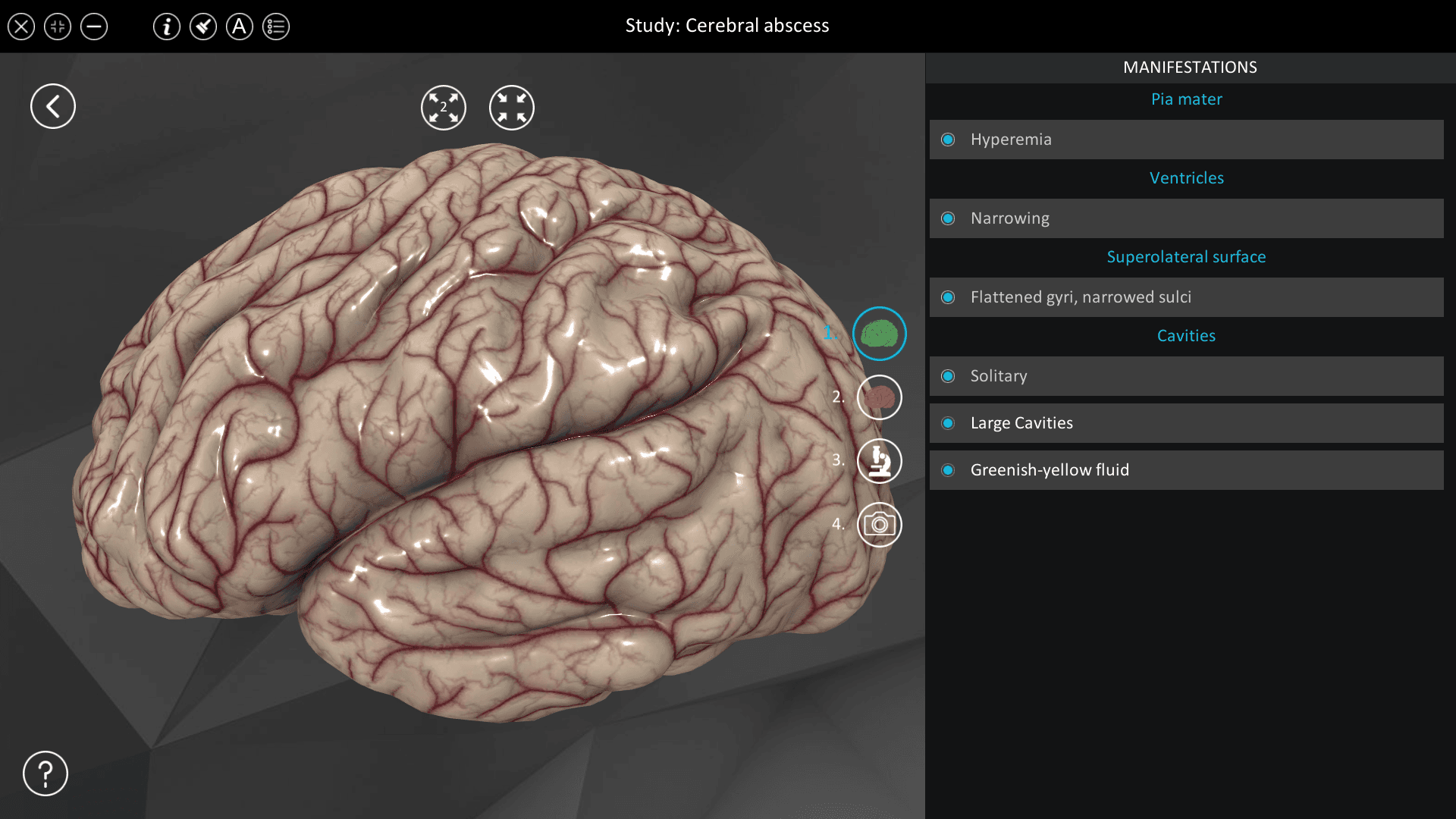This screenshot has height=819, width=1456.
Task: Click the shrink view arrows icon
Action: point(512,108)
